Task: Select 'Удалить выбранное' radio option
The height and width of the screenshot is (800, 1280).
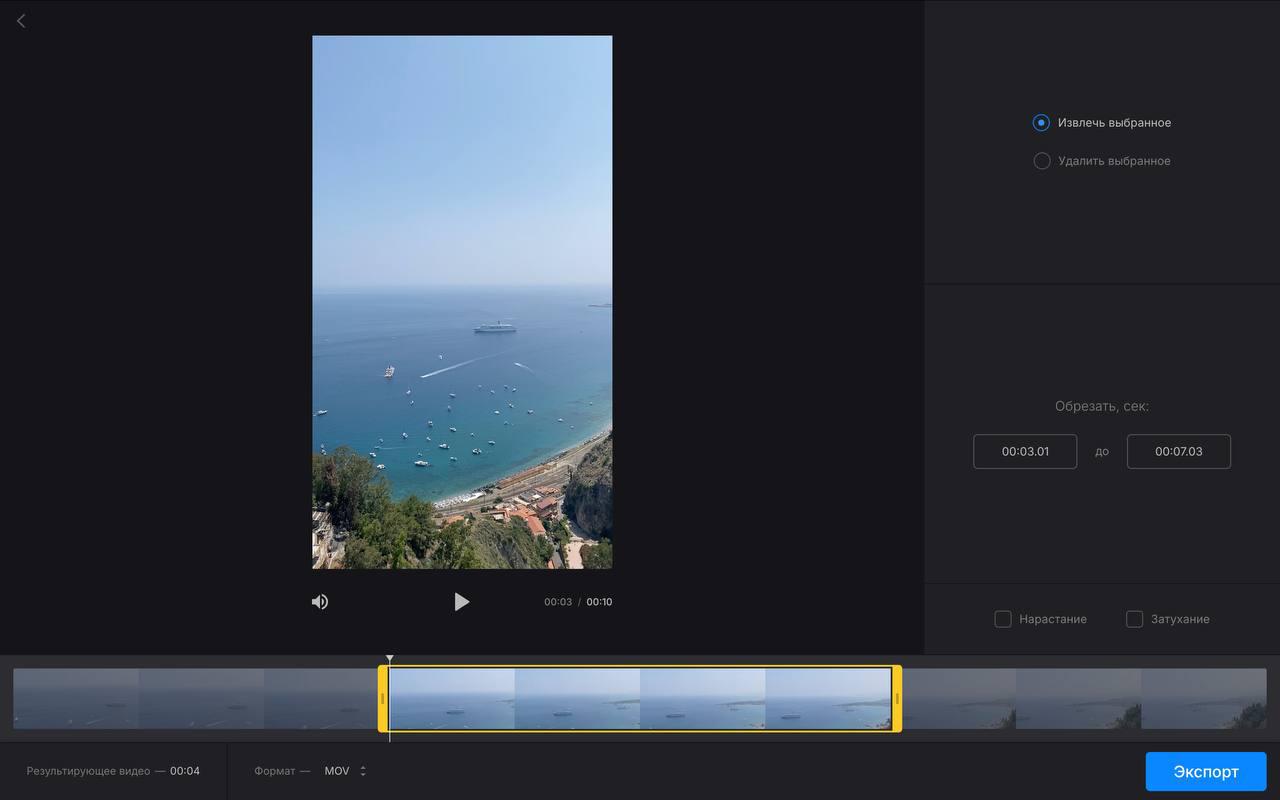Action: click(x=1041, y=161)
